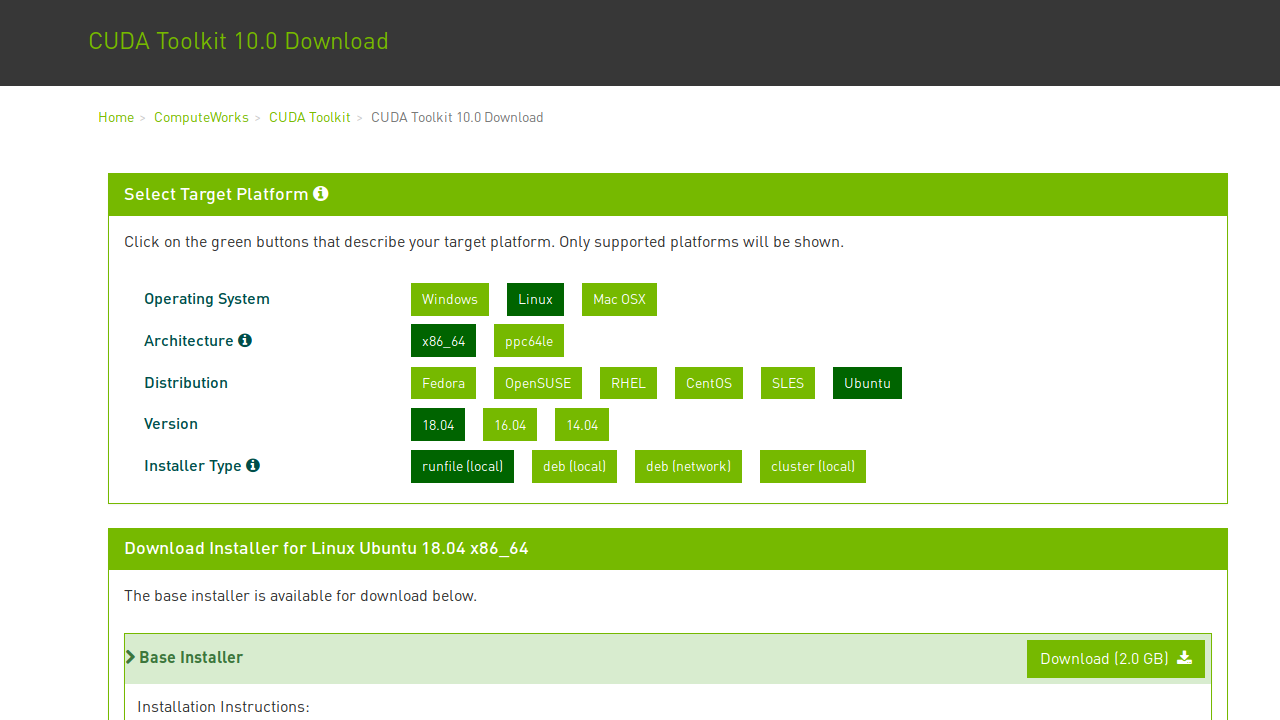Pick the Ubuntu distribution

[x=867, y=383]
